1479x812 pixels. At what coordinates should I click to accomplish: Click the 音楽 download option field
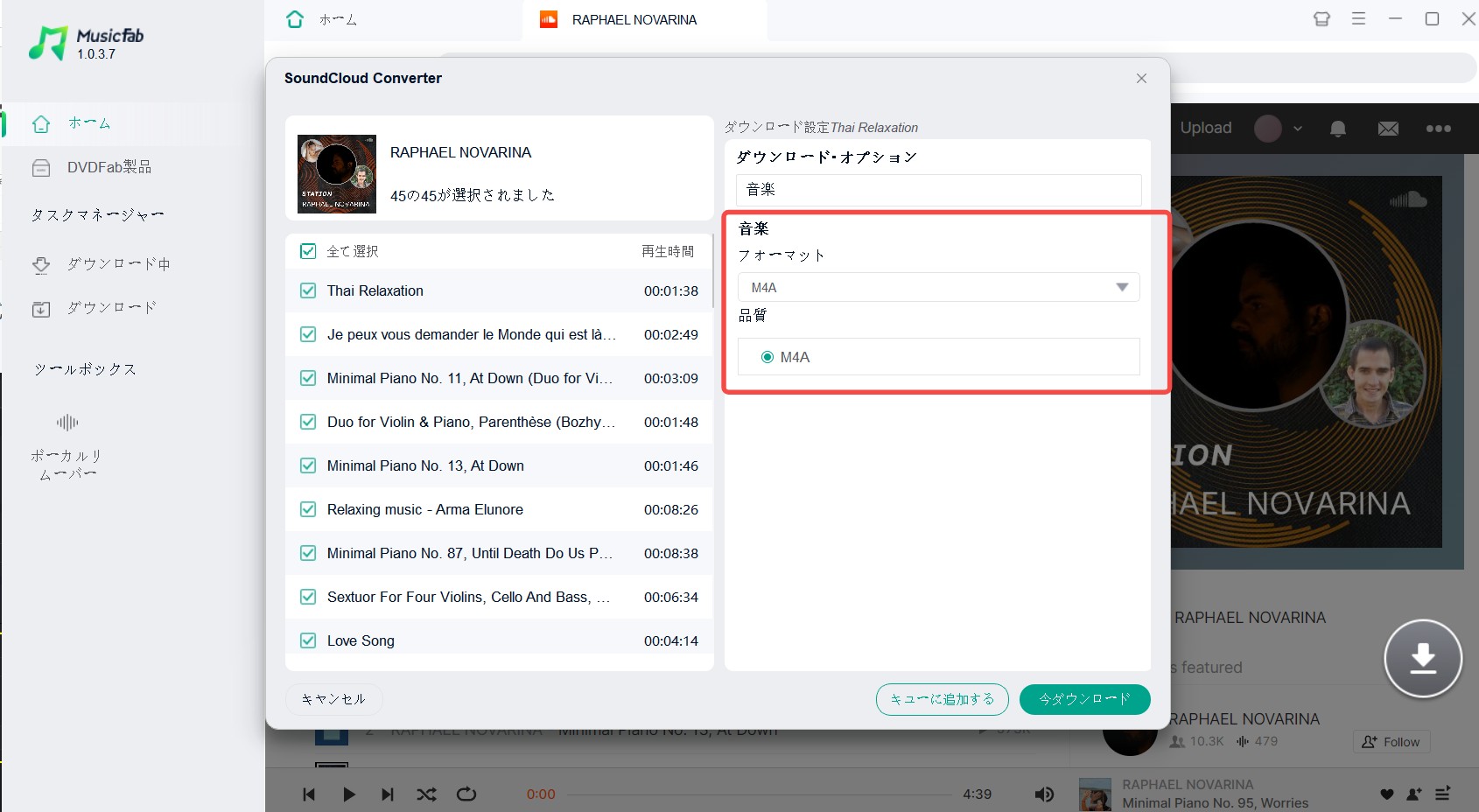pyautogui.click(x=938, y=190)
